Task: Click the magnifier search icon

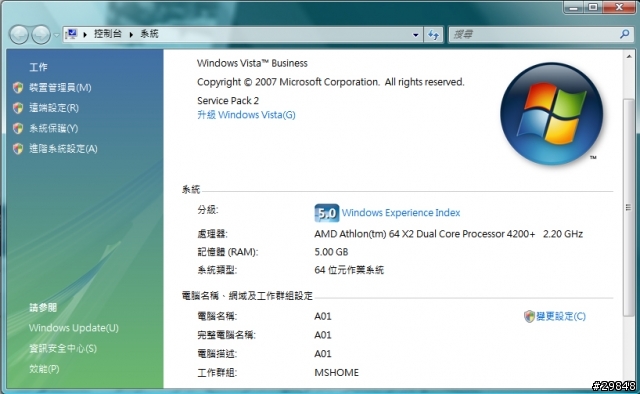Action: click(x=624, y=34)
